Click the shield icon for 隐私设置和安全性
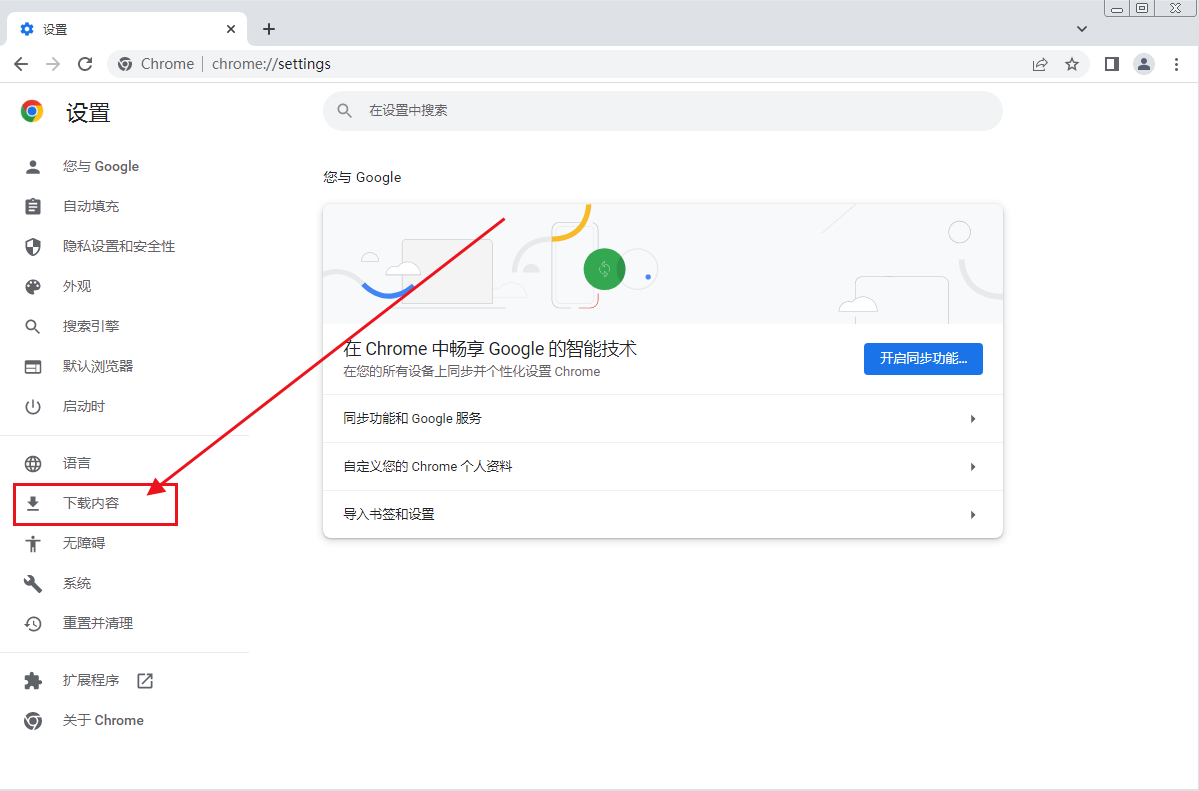 33,246
